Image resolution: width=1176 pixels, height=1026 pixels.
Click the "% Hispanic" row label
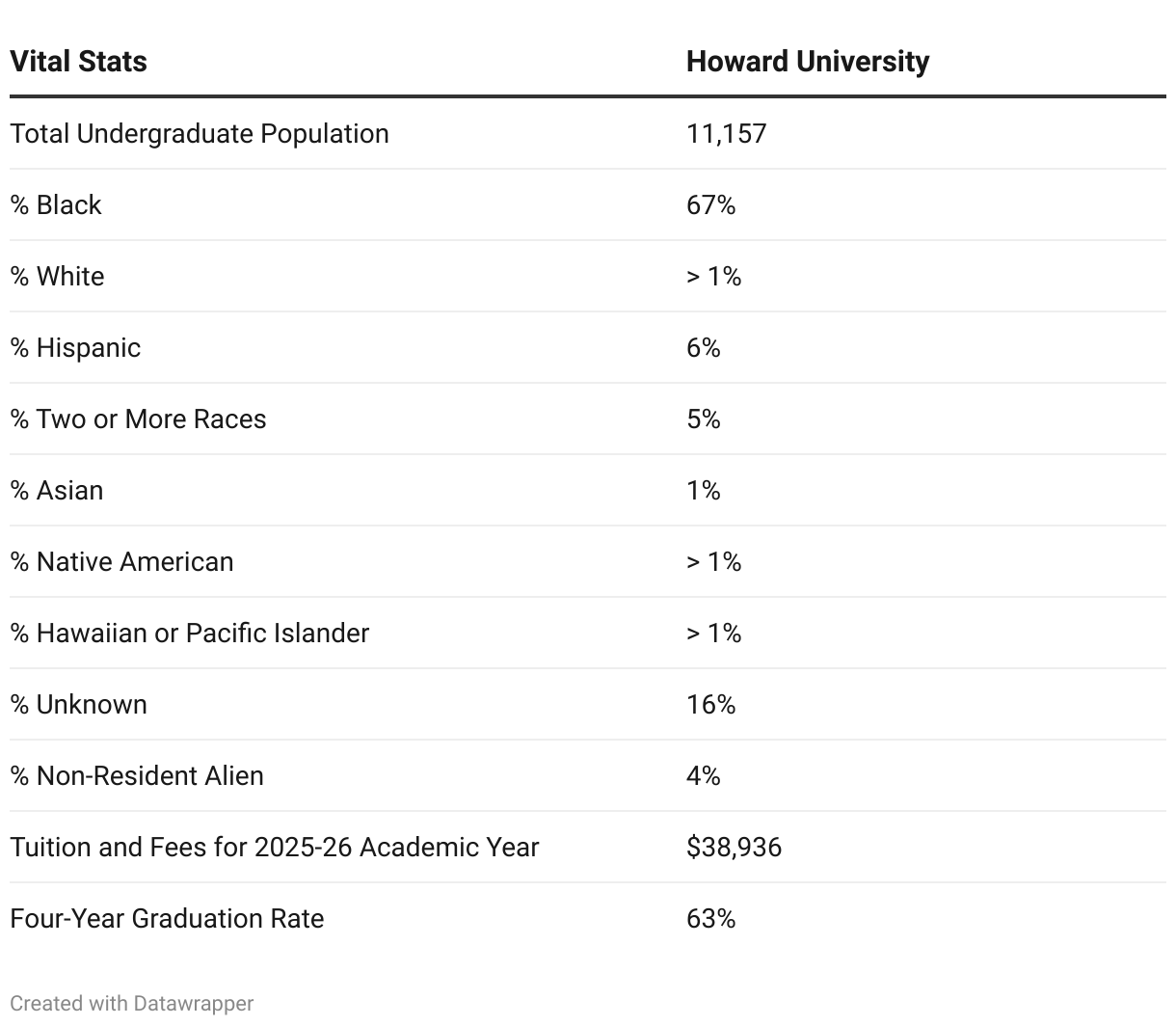point(75,347)
